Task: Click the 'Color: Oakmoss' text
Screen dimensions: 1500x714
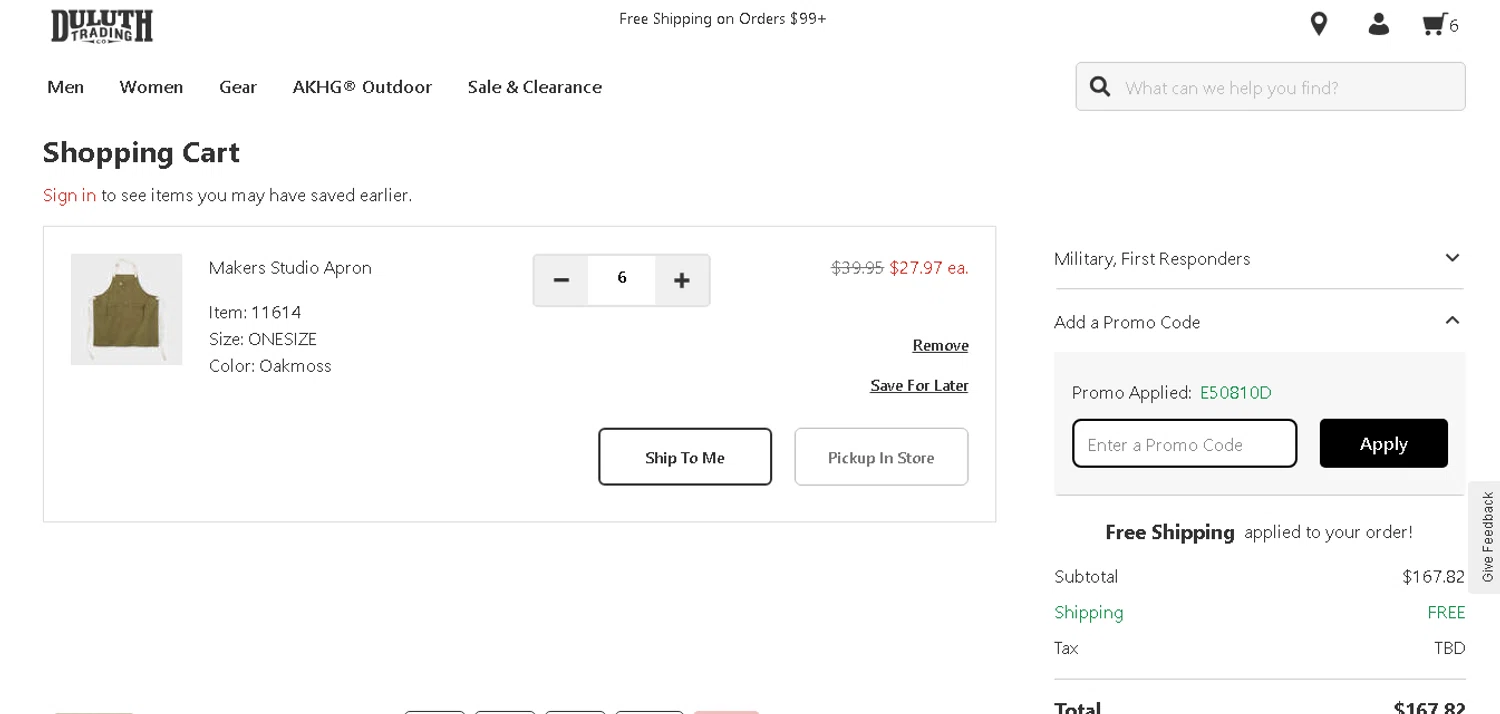Action: point(270,366)
